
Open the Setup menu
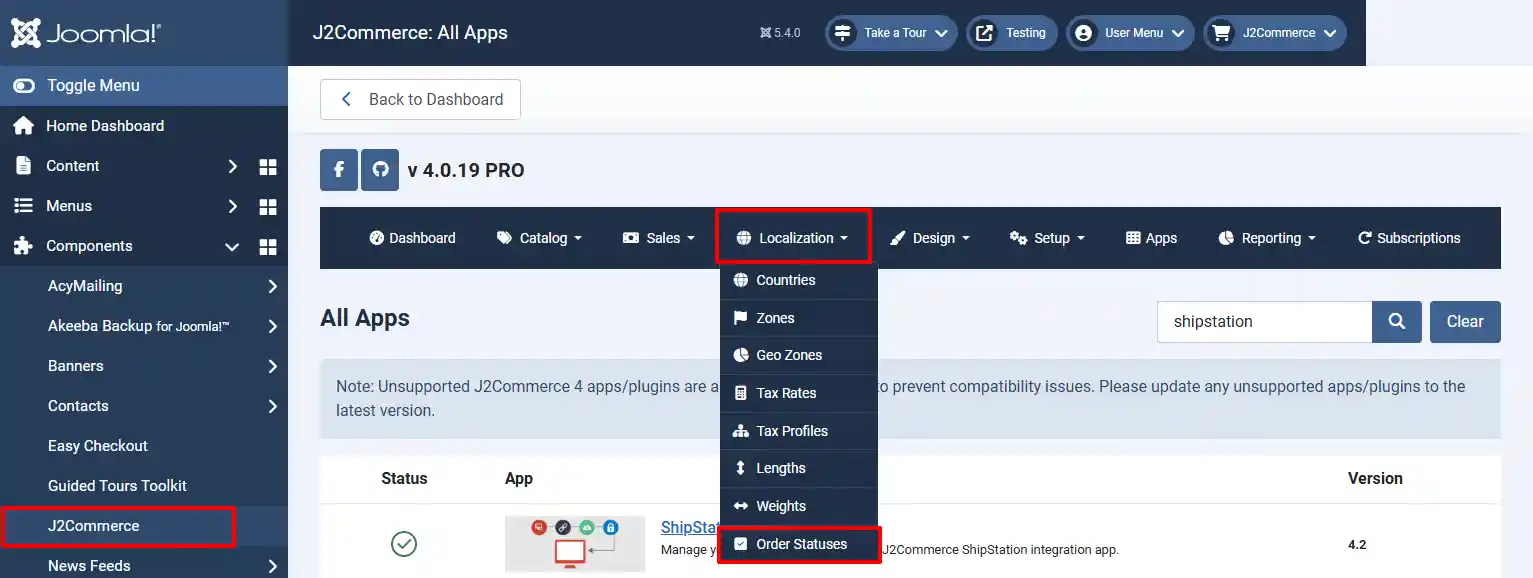coord(1047,238)
